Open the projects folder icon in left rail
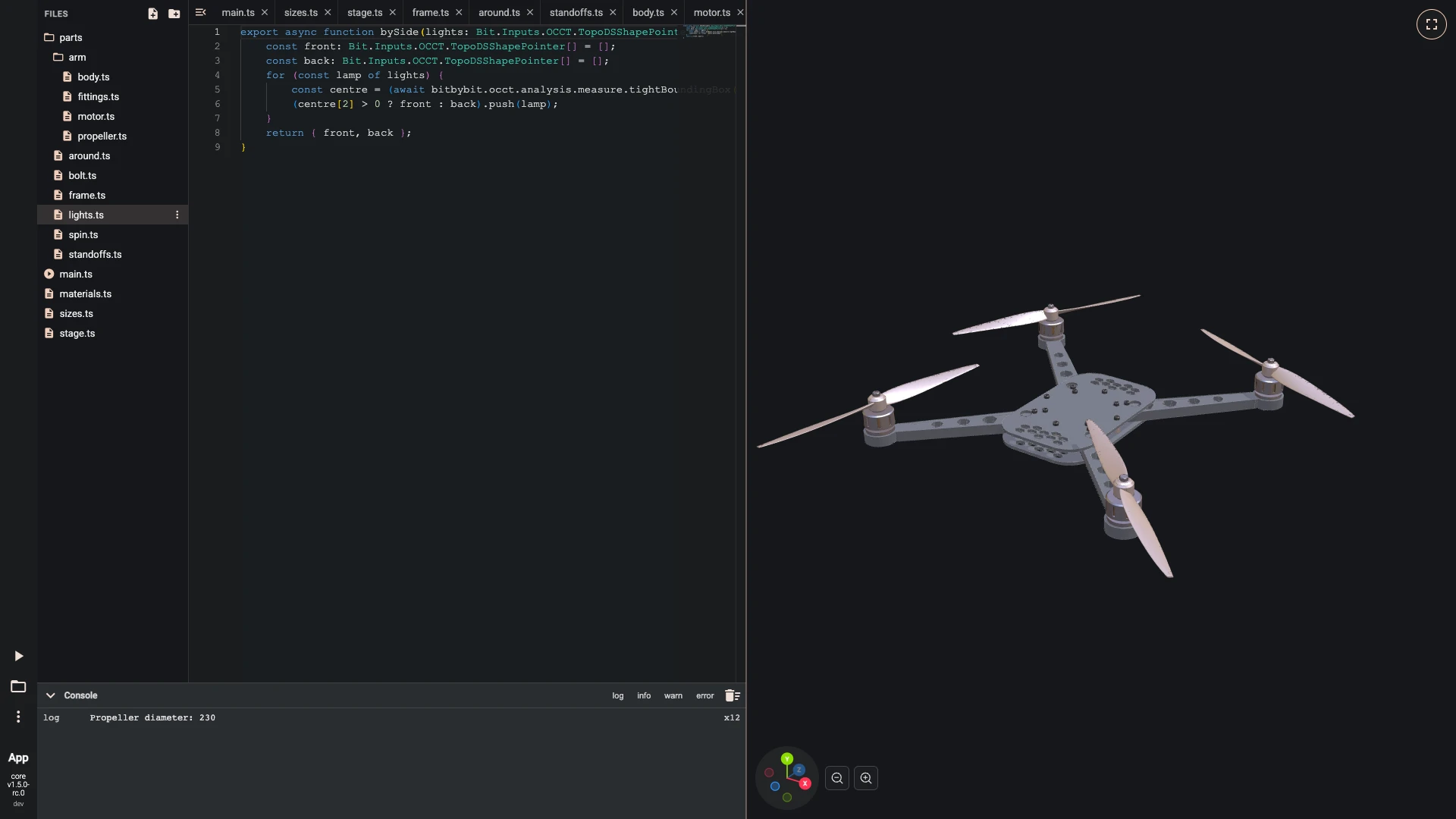 (18, 686)
